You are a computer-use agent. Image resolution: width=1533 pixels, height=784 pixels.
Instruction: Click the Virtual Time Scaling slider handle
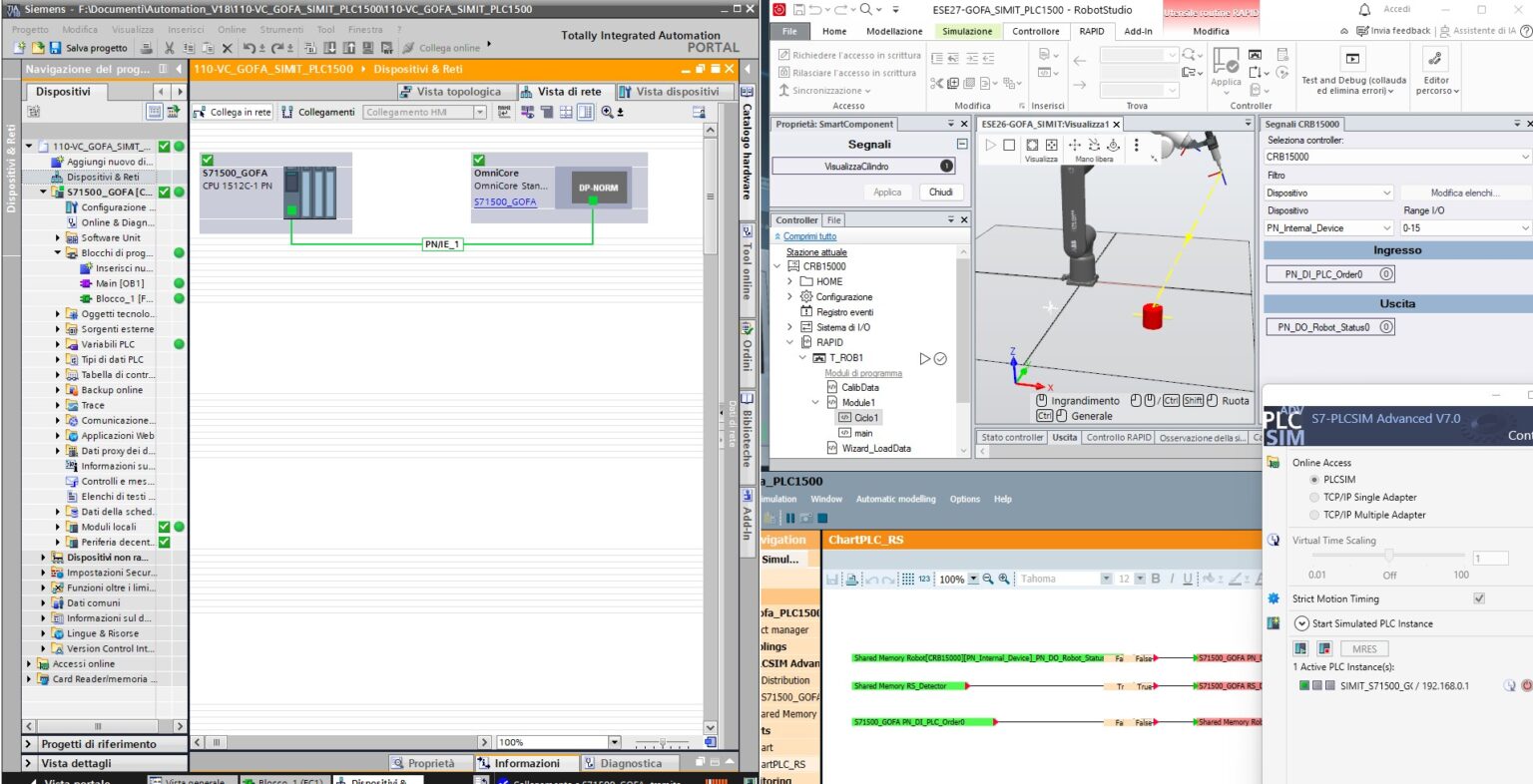pyautogui.click(x=1388, y=555)
